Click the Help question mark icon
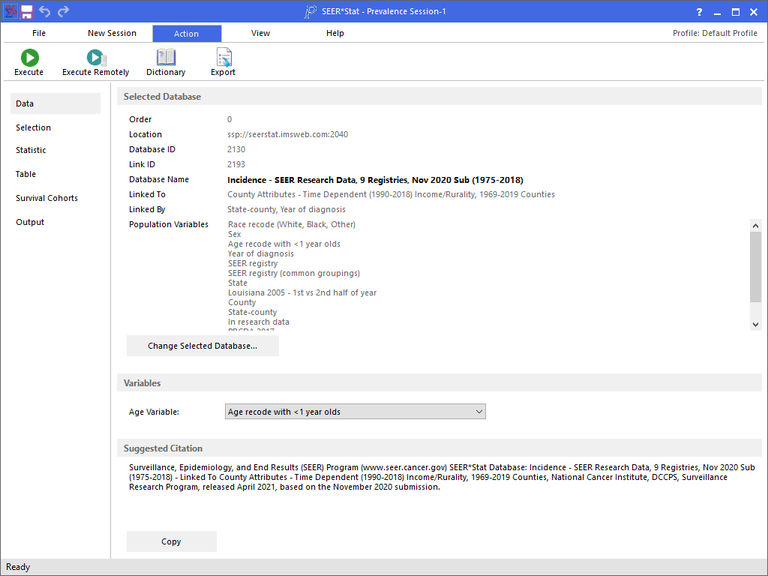This screenshot has width=768, height=576. (x=699, y=12)
